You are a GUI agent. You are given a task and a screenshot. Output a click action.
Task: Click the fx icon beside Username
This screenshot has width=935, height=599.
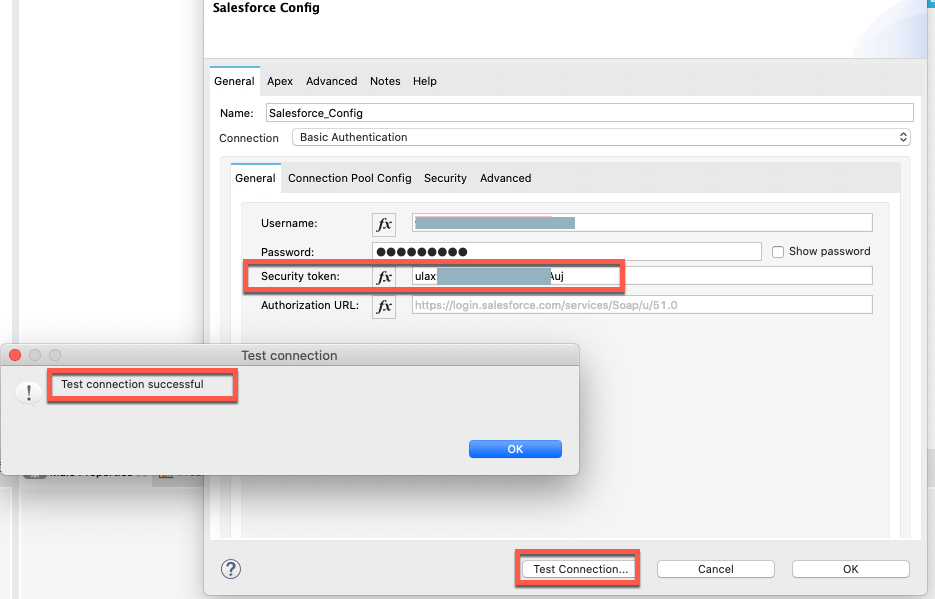[384, 224]
